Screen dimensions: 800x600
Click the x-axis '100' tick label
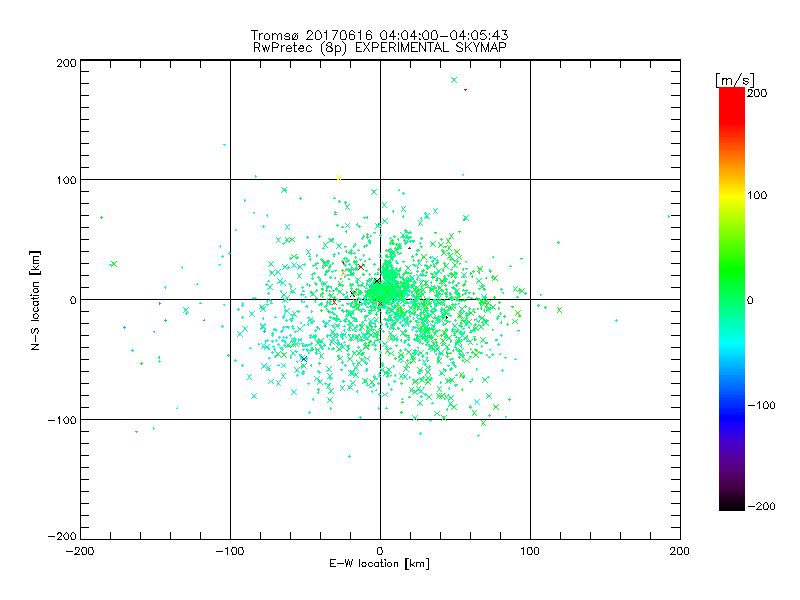(530, 551)
